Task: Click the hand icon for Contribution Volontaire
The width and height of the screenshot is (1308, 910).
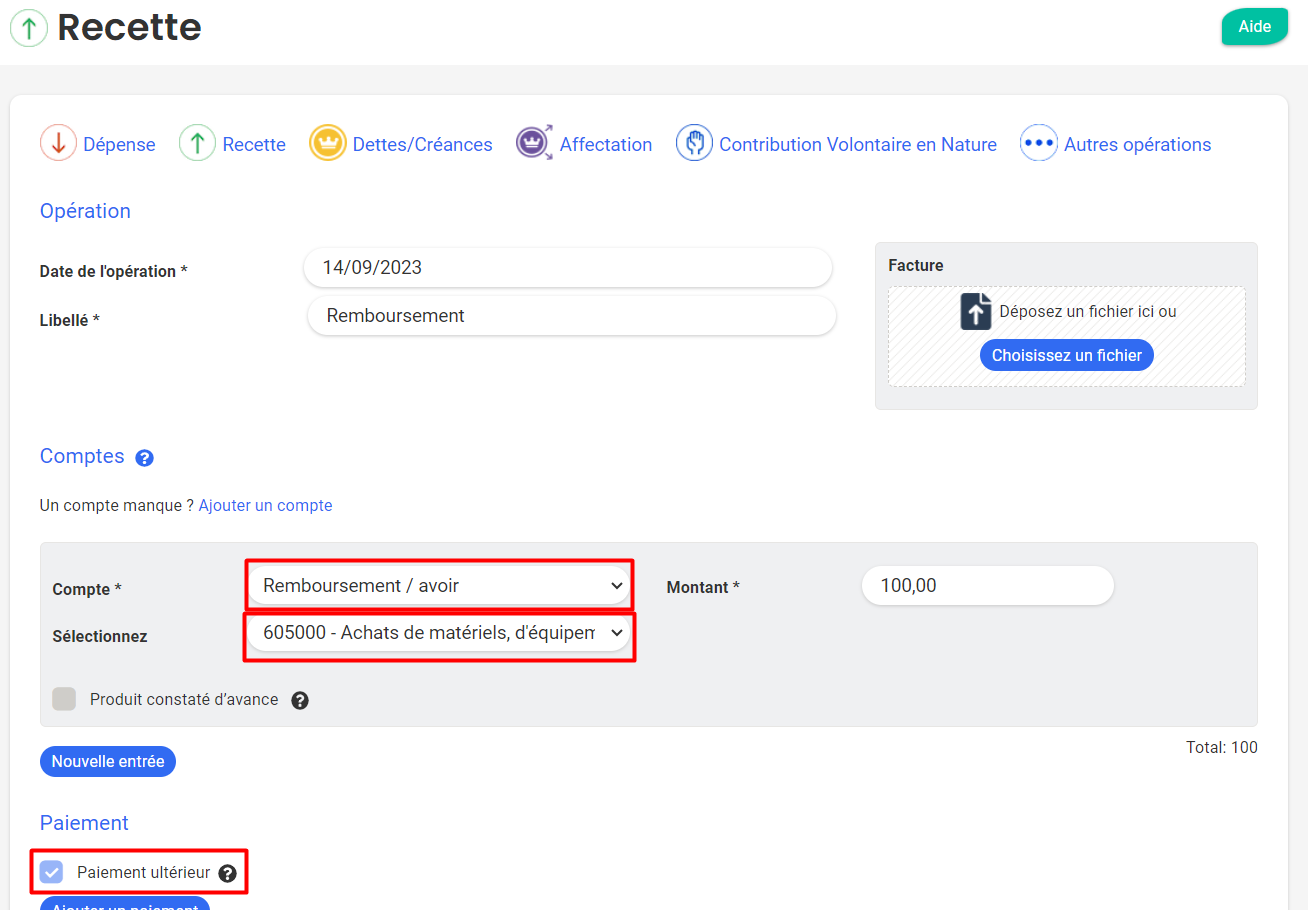Action: (x=694, y=143)
